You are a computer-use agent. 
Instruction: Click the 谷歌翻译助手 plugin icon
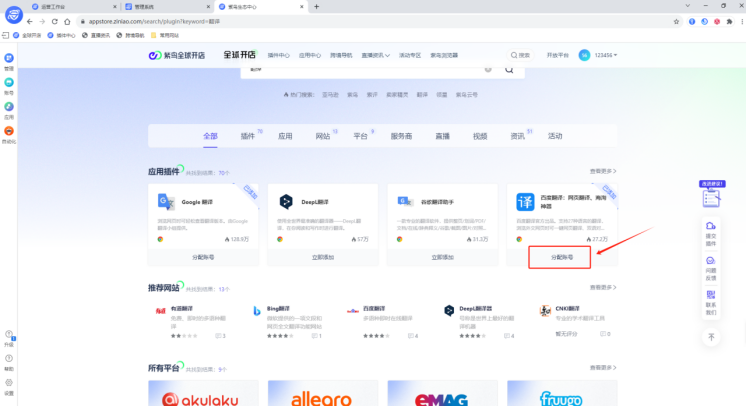point(405,202)
